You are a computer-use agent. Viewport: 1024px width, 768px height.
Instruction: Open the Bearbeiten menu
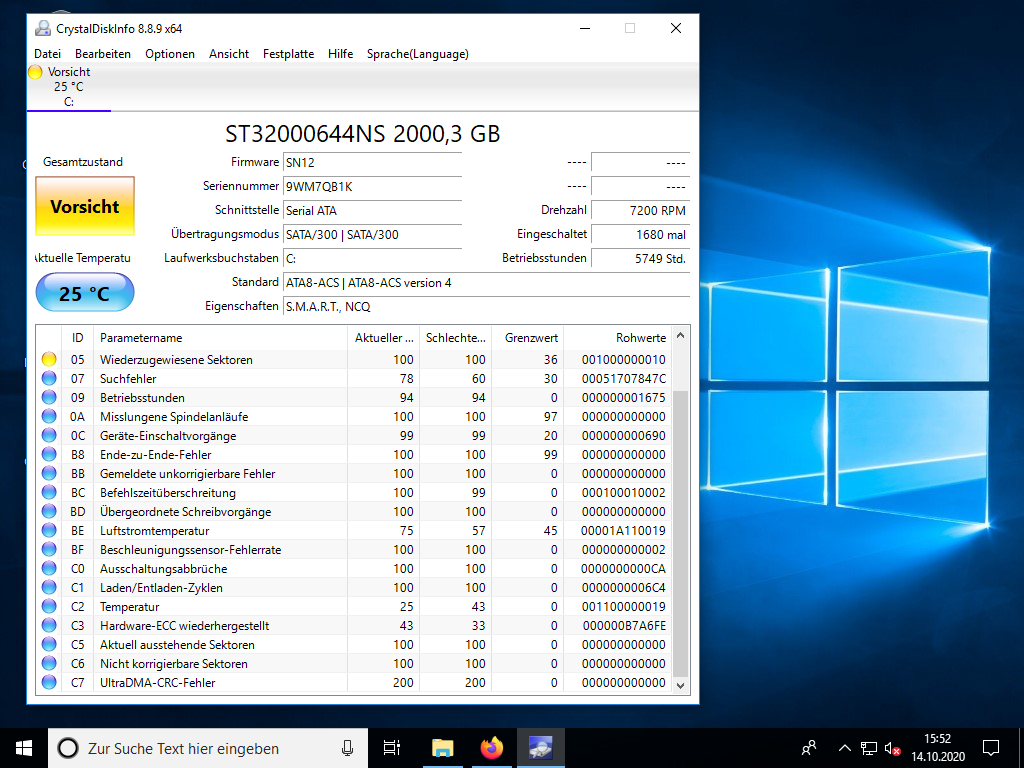click(103, 54)
